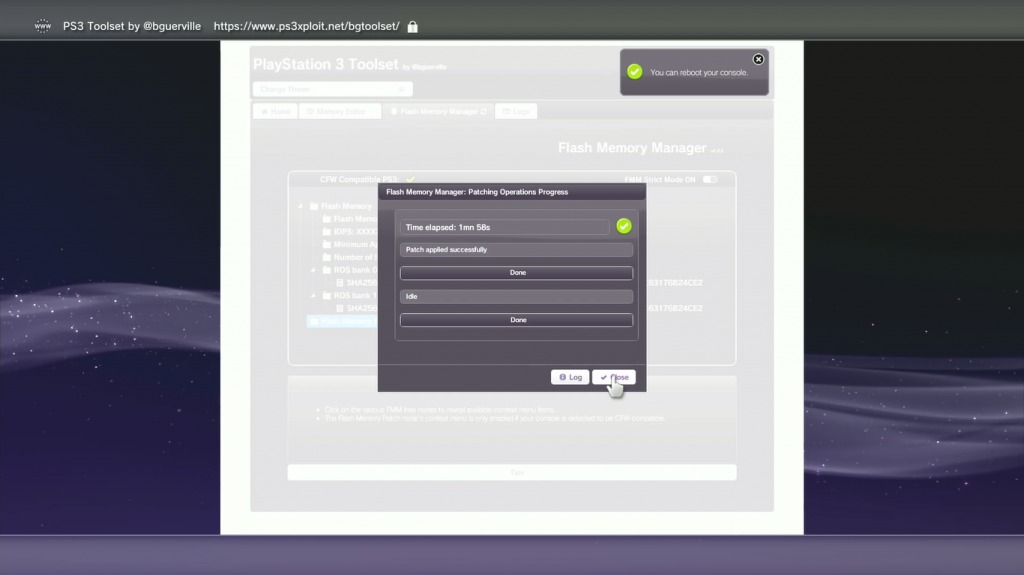Select the Minimum tree item folder icon
Image resolution: width=1024 pixels, height=575 pixels.
(327, 244)
